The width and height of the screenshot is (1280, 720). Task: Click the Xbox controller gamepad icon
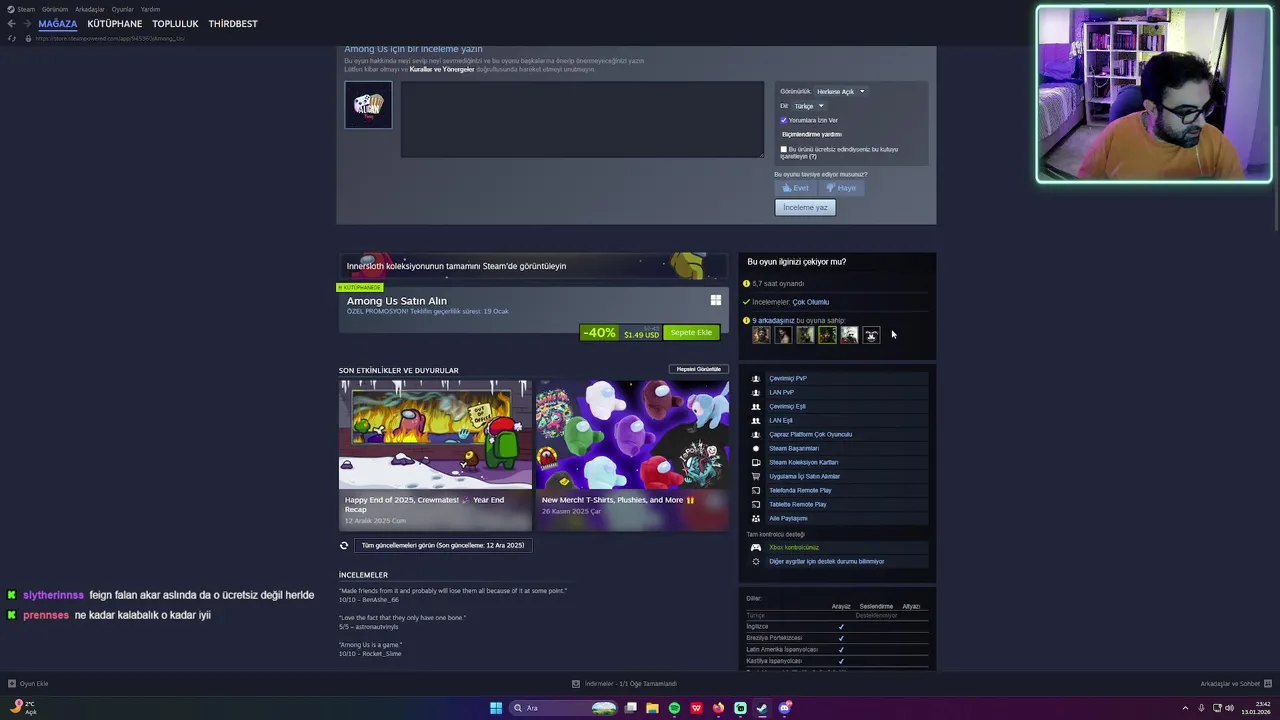756,548
